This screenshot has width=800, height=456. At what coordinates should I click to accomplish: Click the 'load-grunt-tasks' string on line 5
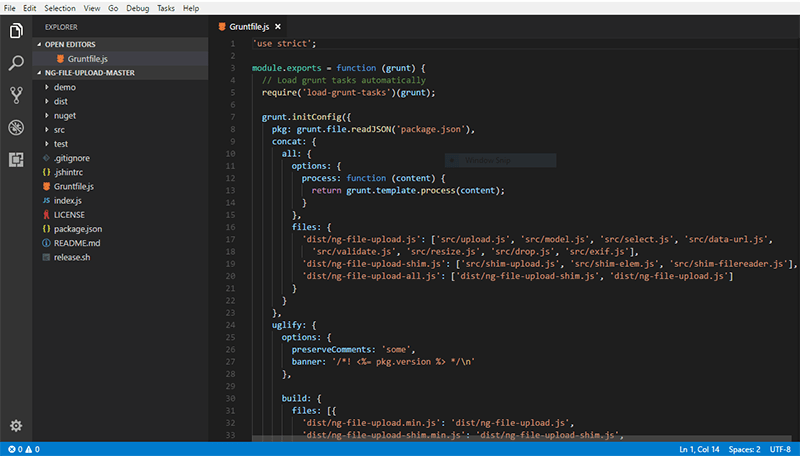[x=345, y=92]
